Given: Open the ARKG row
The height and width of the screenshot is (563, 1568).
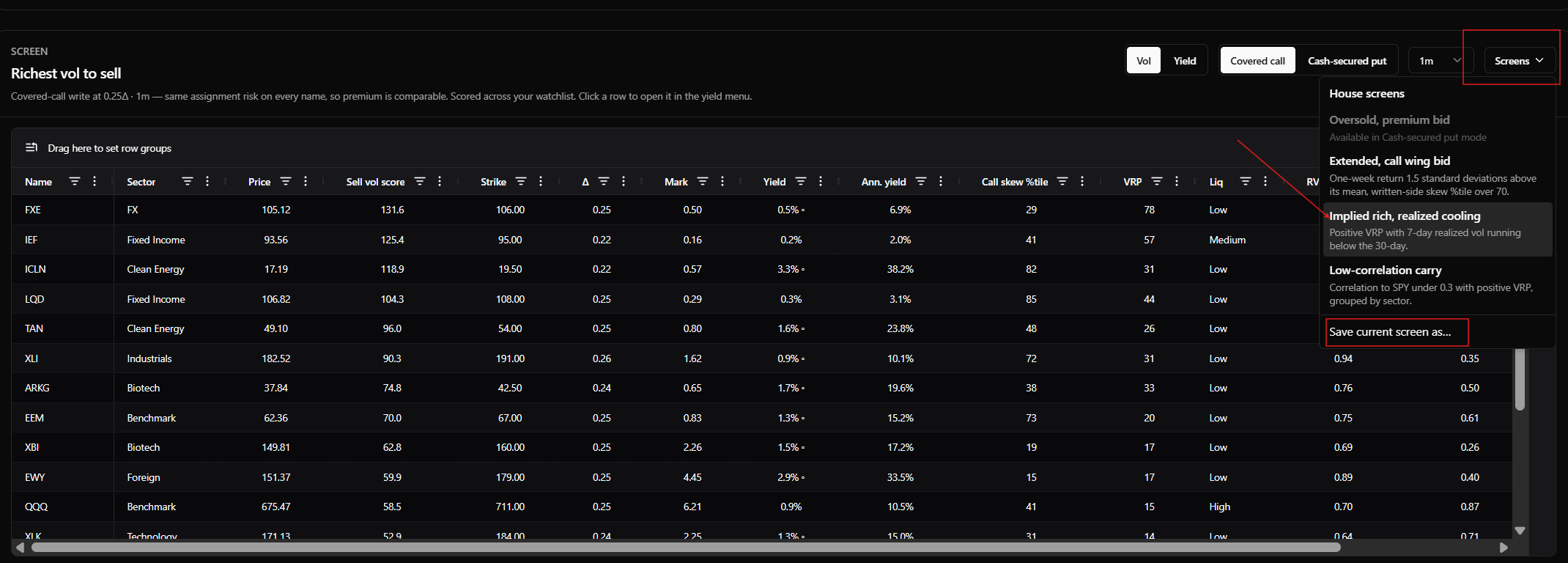Looking at the screenshot, I should click(x=762, y=388).
